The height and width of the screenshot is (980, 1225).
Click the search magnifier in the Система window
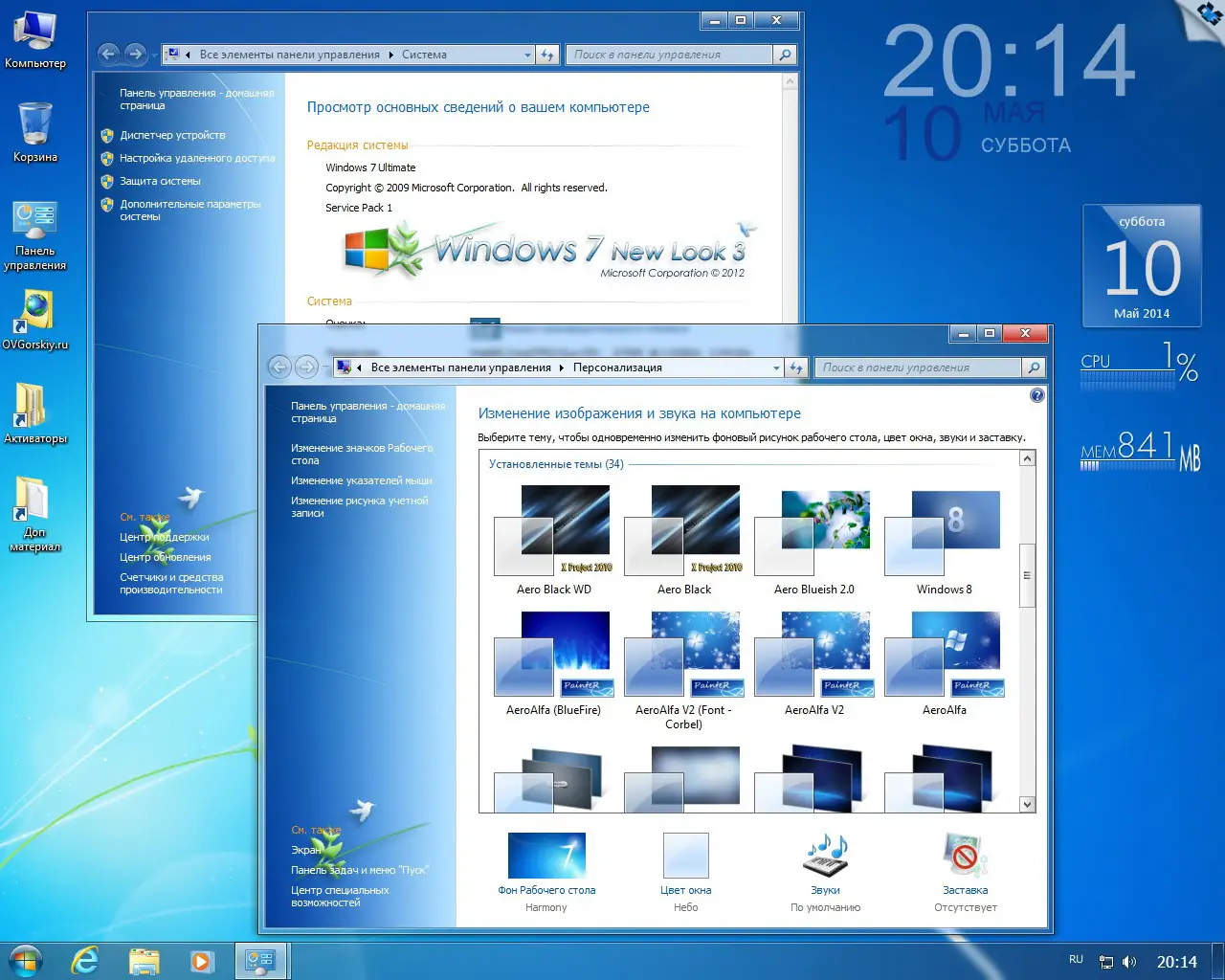click(785, 55)
